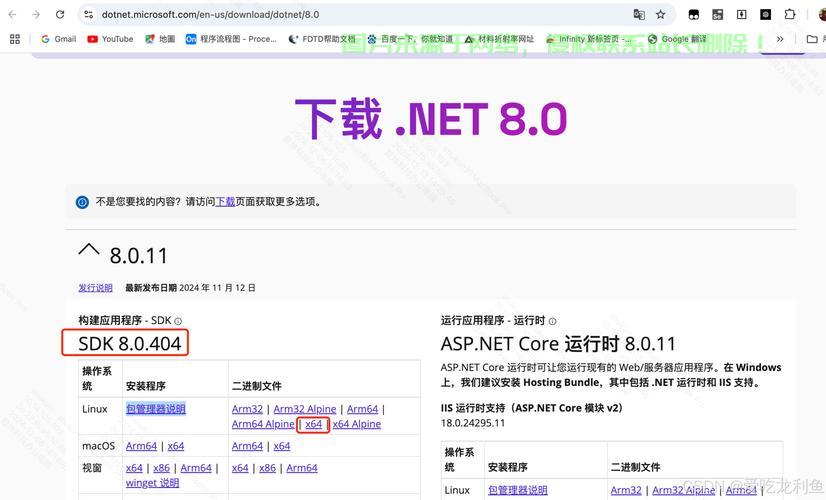Download ASP.NET Core runtime Linux Arm32 binary

point(626,490)
